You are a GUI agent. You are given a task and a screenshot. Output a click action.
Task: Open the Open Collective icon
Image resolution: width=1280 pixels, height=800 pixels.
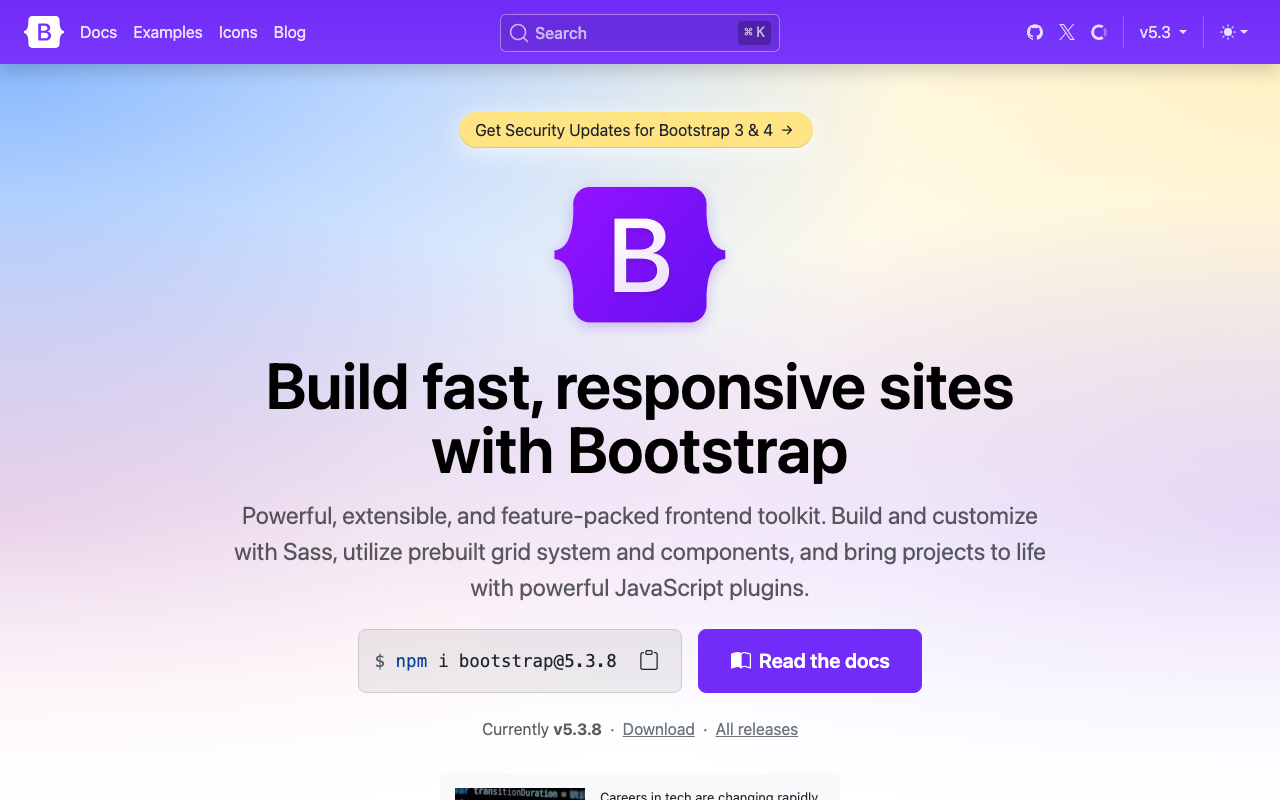pos(1098,32)
